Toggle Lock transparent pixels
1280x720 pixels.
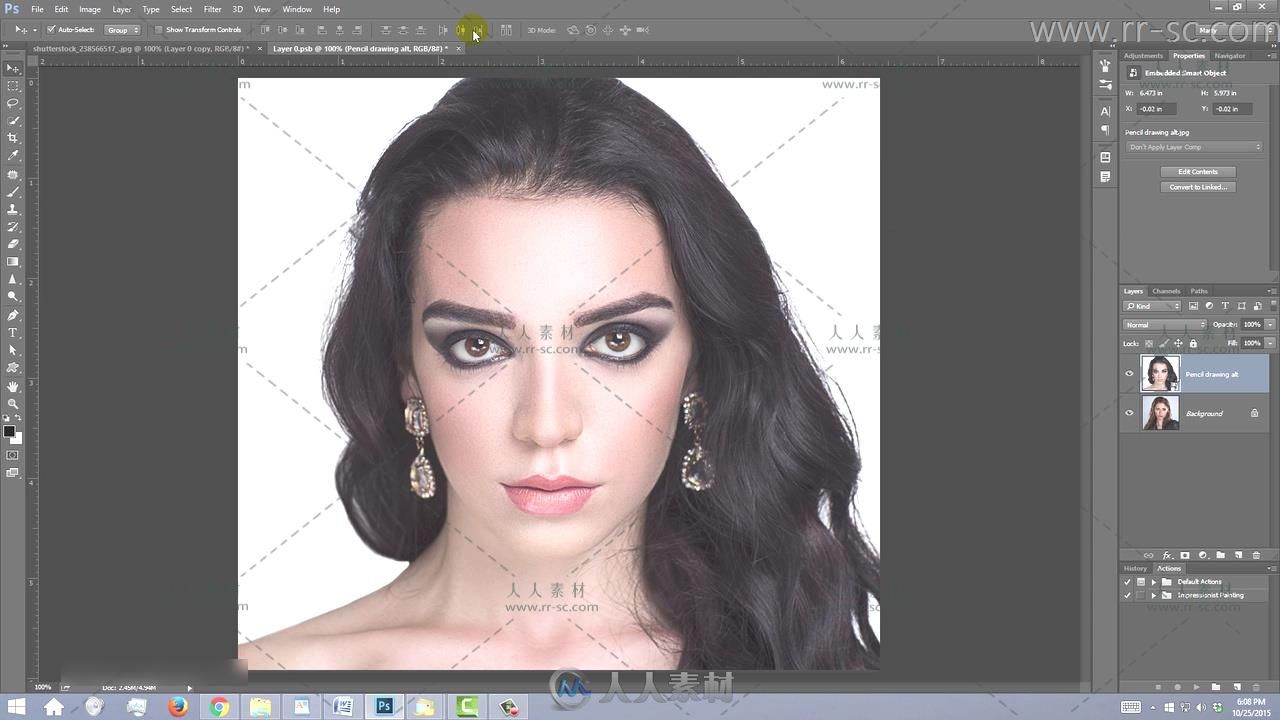coord(1148,343)
